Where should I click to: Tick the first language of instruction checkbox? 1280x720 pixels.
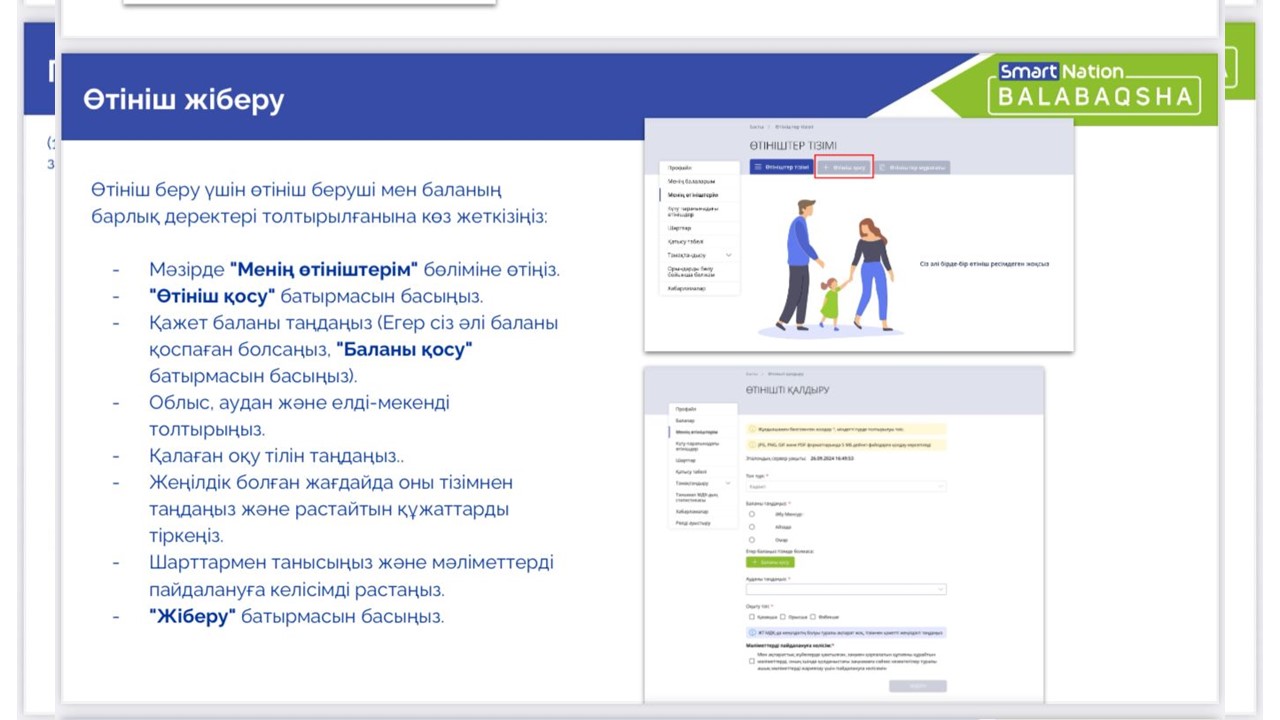click(751, 616)
